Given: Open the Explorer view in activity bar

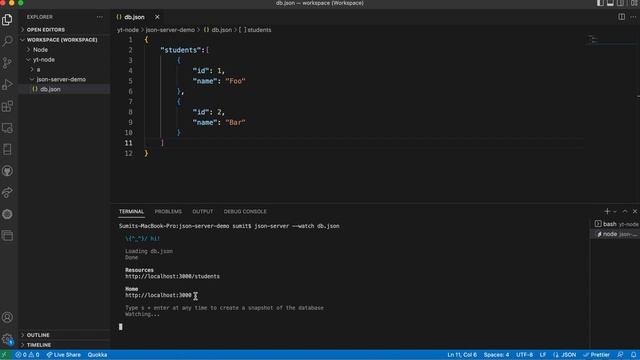Looking at the screenshot, I should tap(7, 20).
